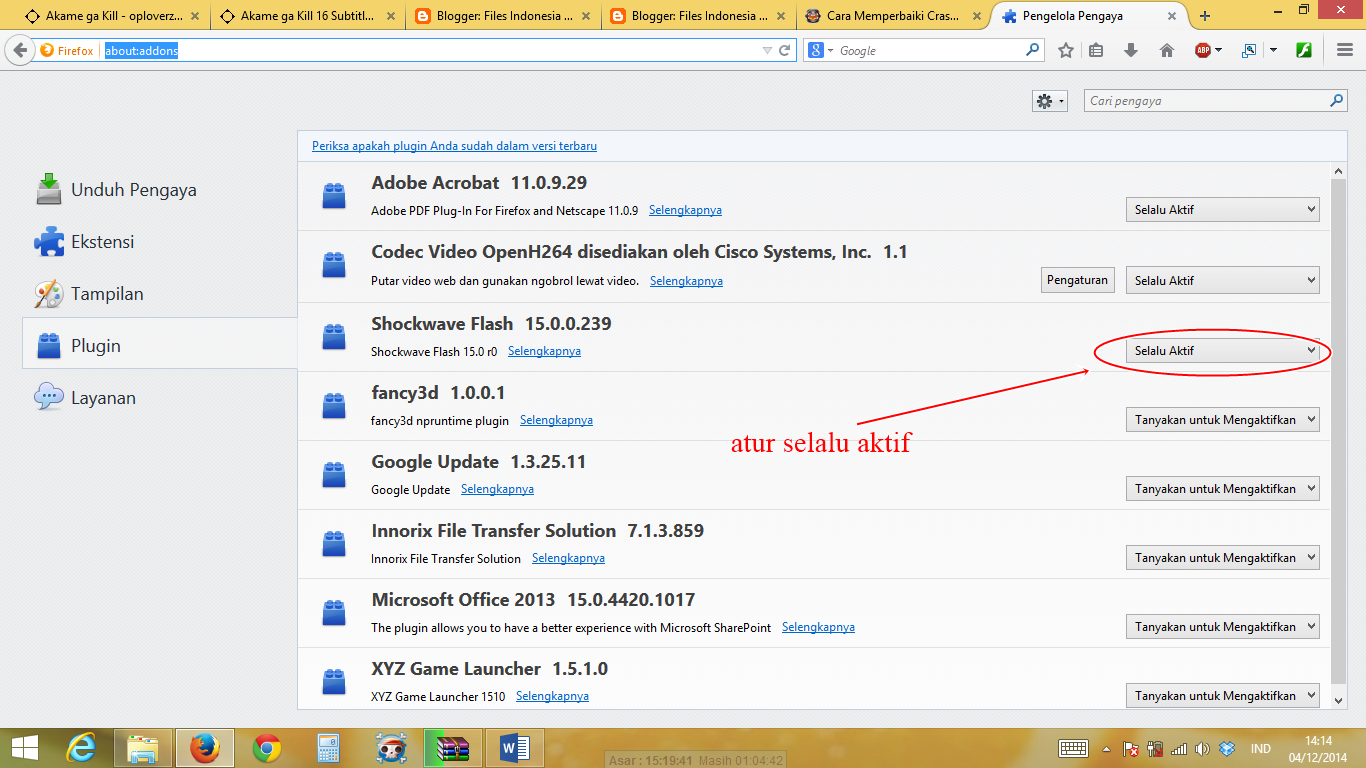The width and height of the screenshot is (1366, 768).
Task: Click the Adblock Plus ABP icon
Action: (1203, 50)
